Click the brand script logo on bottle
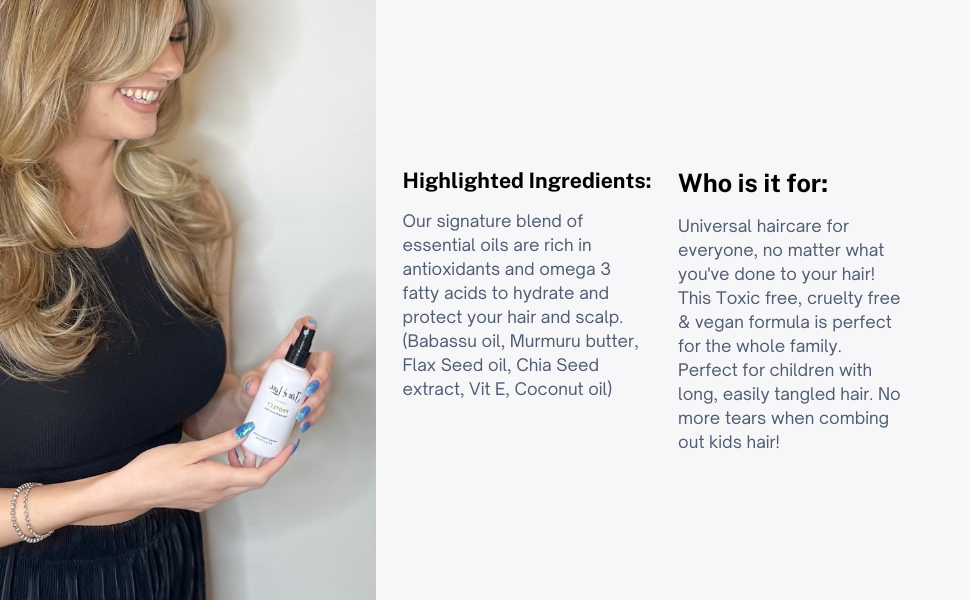The image size is (970, 600). point(283,392)
